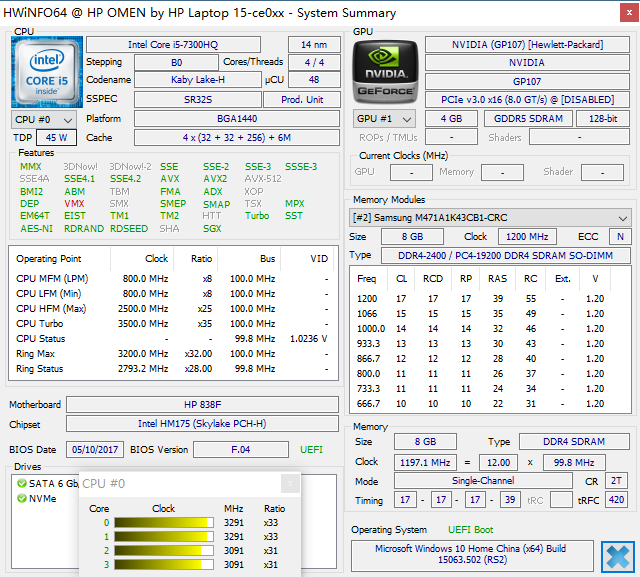The width and height of the screenshot is (640, 577).
Task: Open the GPU #1 selector dropdown
Action: coord(384,118)
